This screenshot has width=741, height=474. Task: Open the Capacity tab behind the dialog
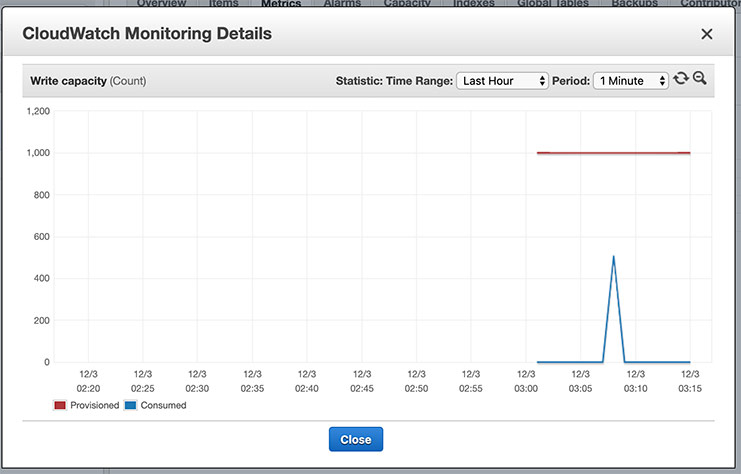click(407, 3)
